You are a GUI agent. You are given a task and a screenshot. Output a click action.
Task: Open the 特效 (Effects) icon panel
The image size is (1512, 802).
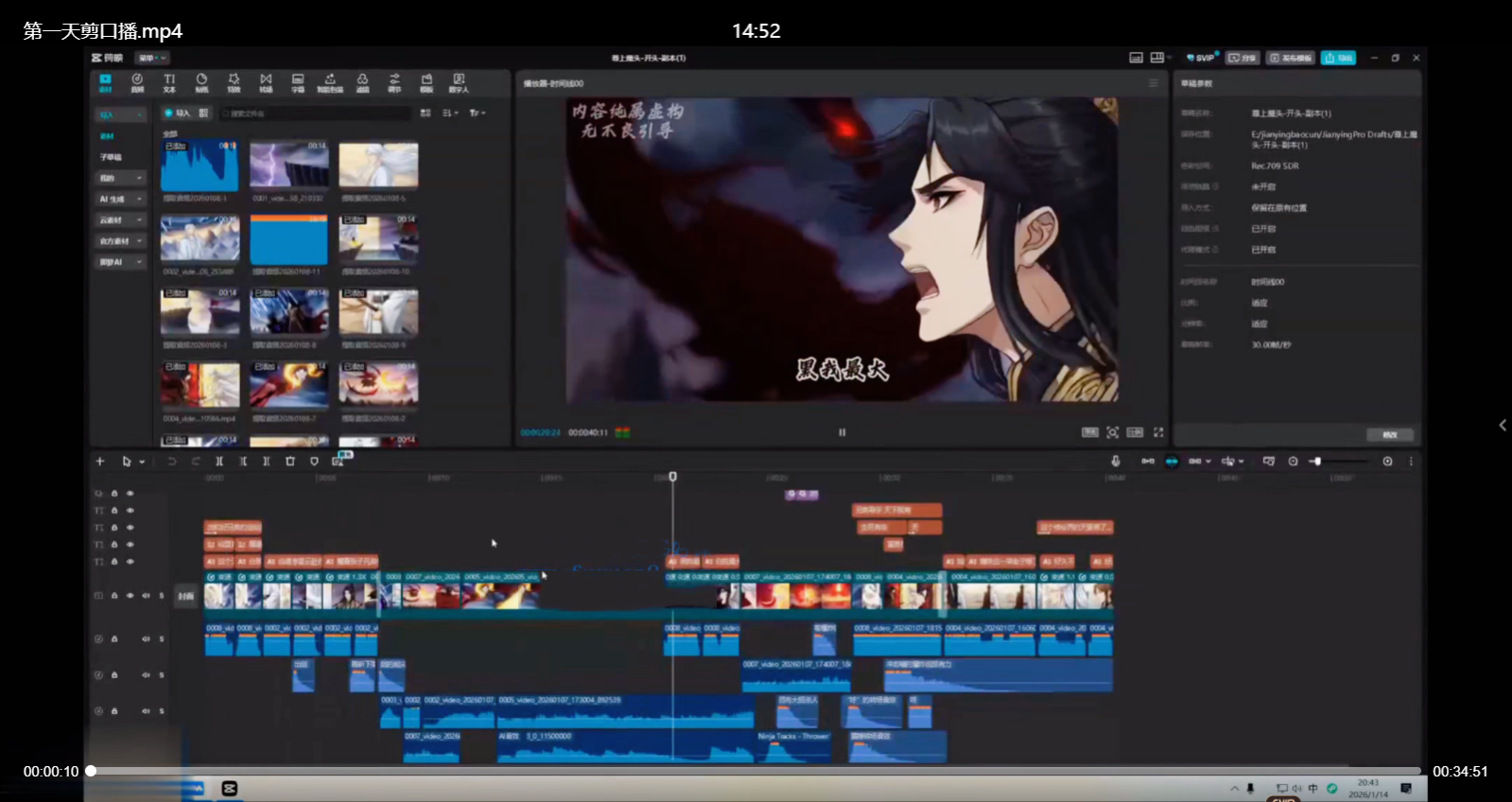[x=234, y=82]
